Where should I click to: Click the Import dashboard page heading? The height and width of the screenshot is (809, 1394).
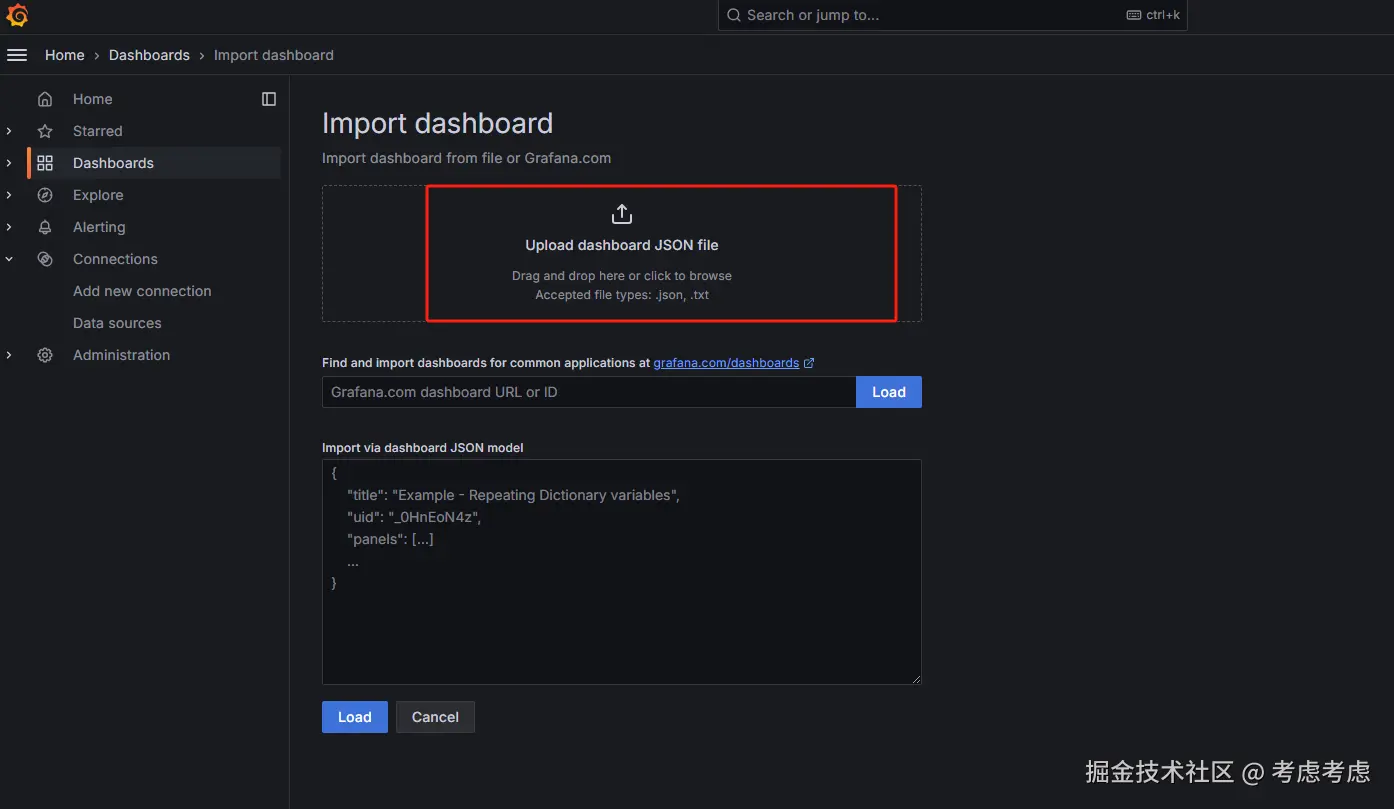(437, 123)
